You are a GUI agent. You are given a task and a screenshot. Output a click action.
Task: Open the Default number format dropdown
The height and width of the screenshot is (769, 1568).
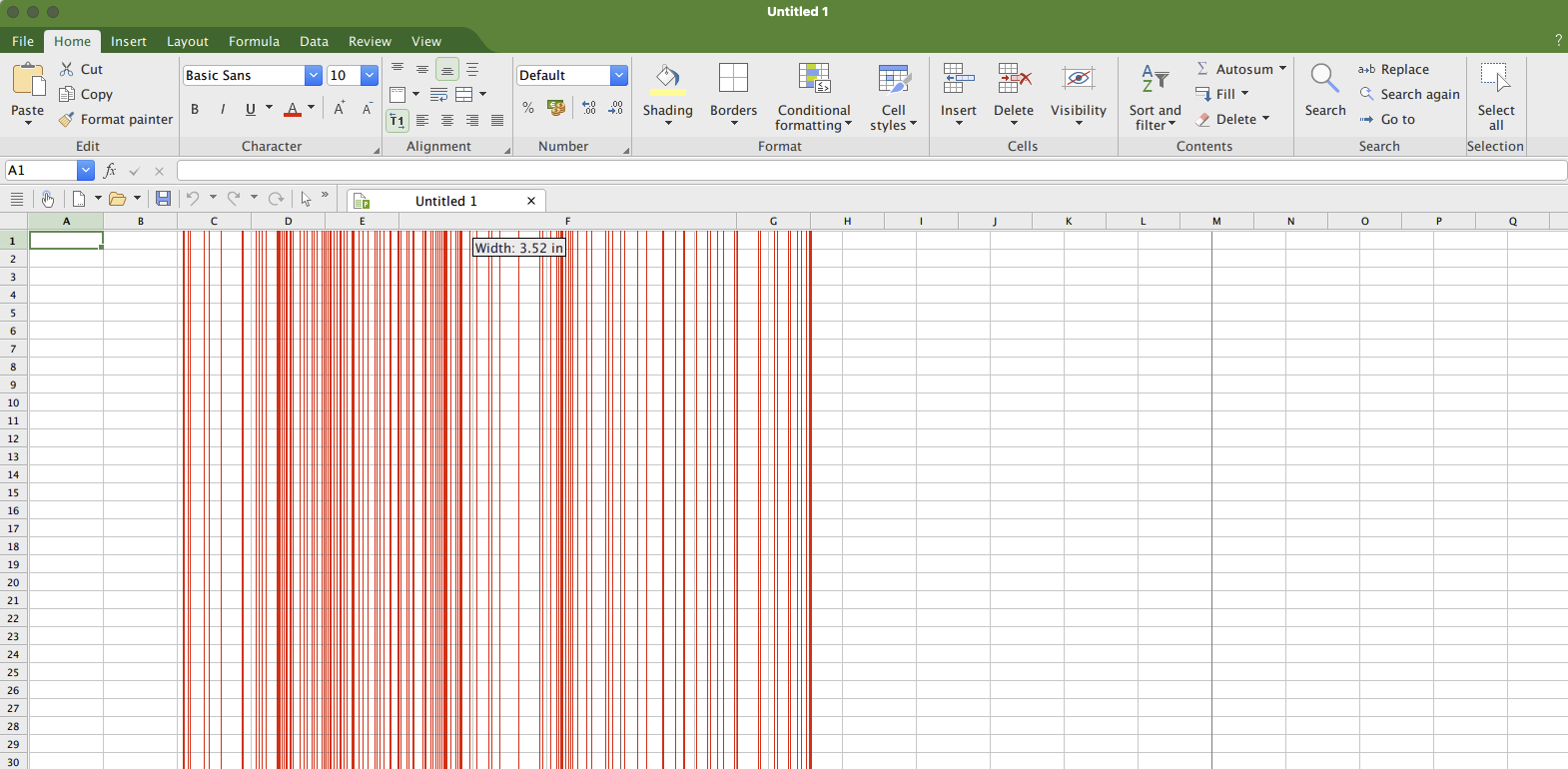click(x=619, y=76)
